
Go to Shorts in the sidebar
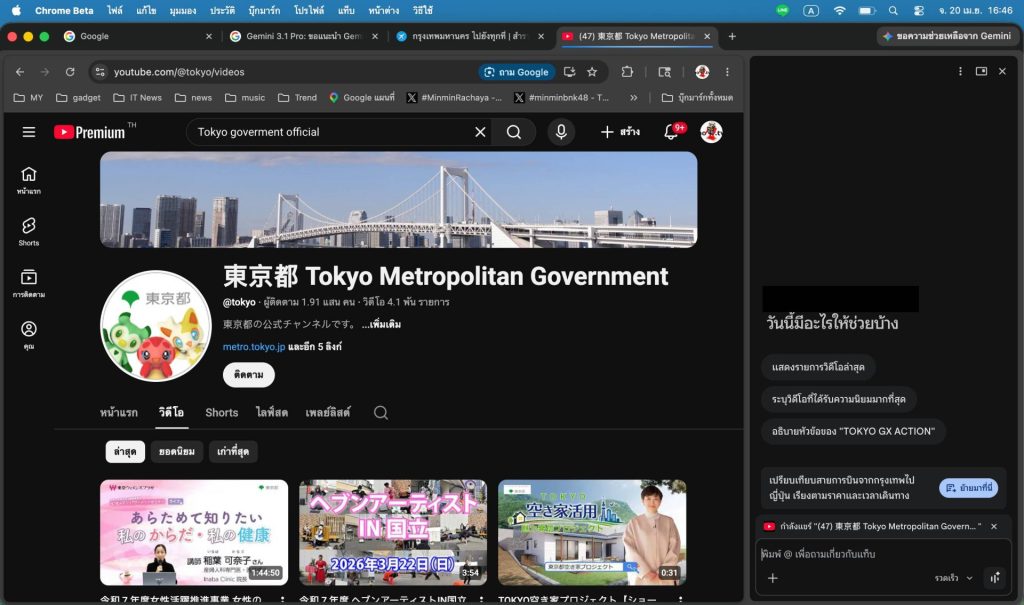coord(29,231)
